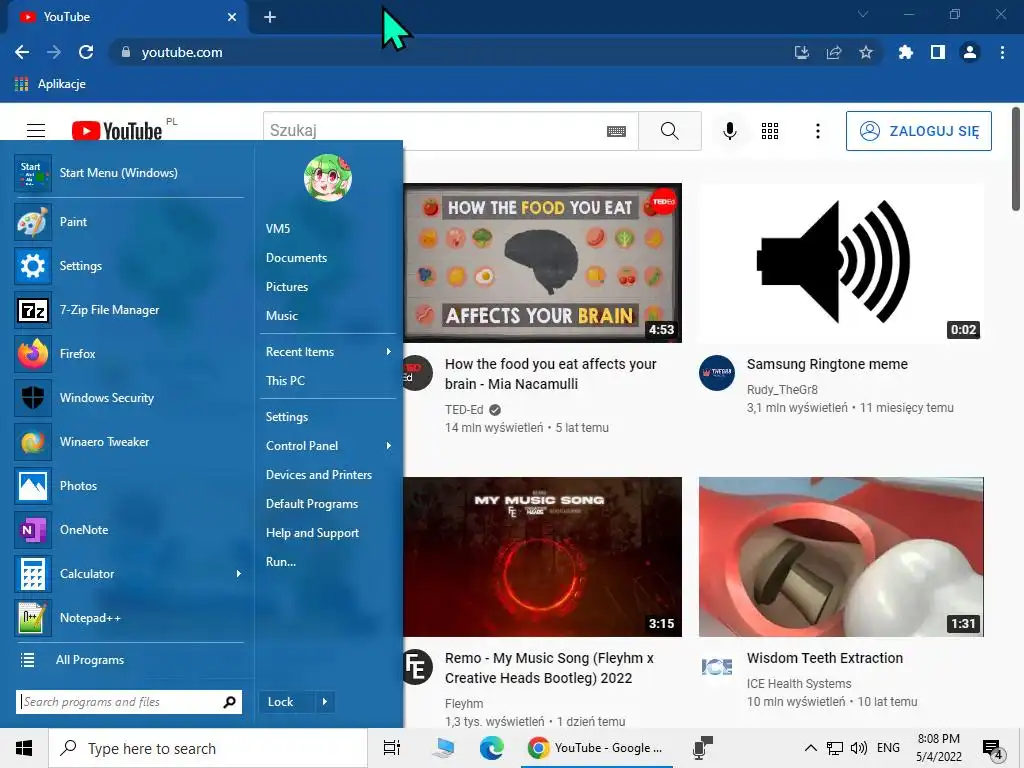Click Search programs and files box
Image resolution: width=1024 pixels, height=768 pixels.
pos(129,702)
